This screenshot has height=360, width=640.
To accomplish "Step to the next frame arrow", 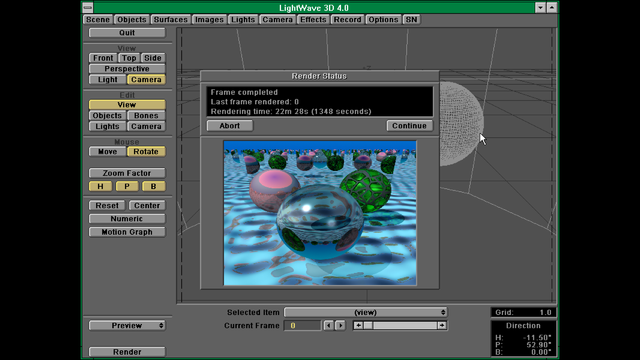I will (340, 325).
